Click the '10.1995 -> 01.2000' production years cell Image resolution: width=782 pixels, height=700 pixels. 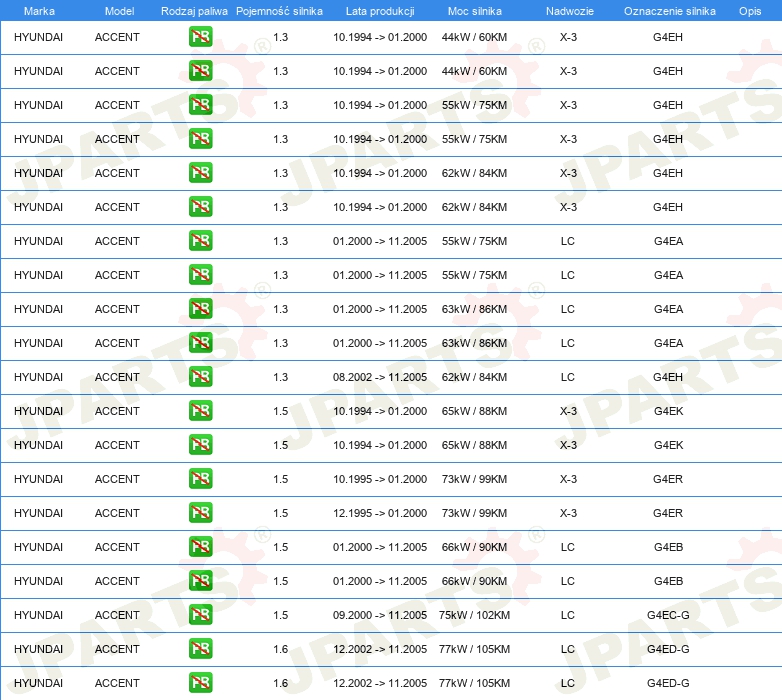click(x=380, y=479)
